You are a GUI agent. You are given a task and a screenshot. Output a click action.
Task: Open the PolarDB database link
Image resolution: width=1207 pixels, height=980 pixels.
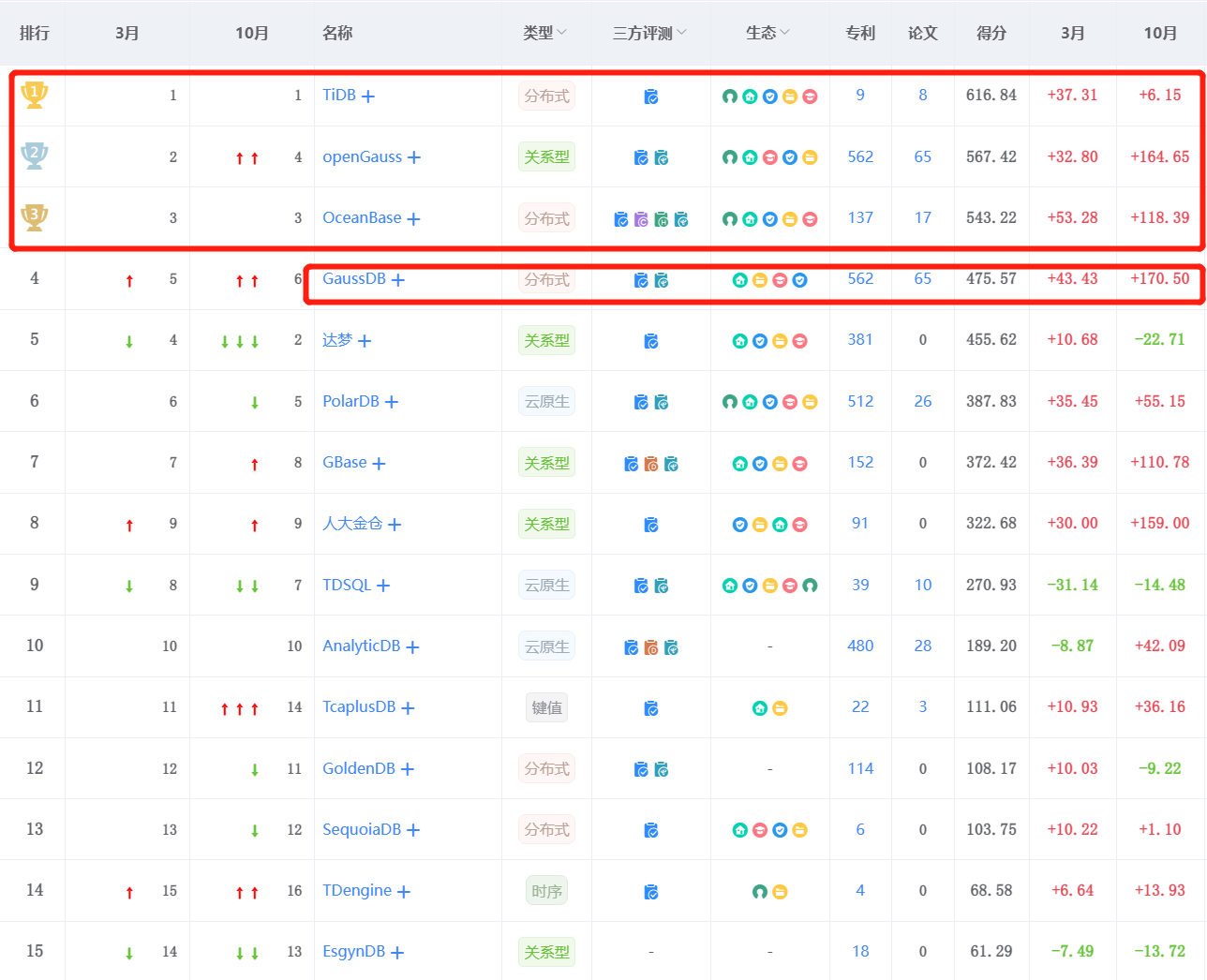[351, 401]
